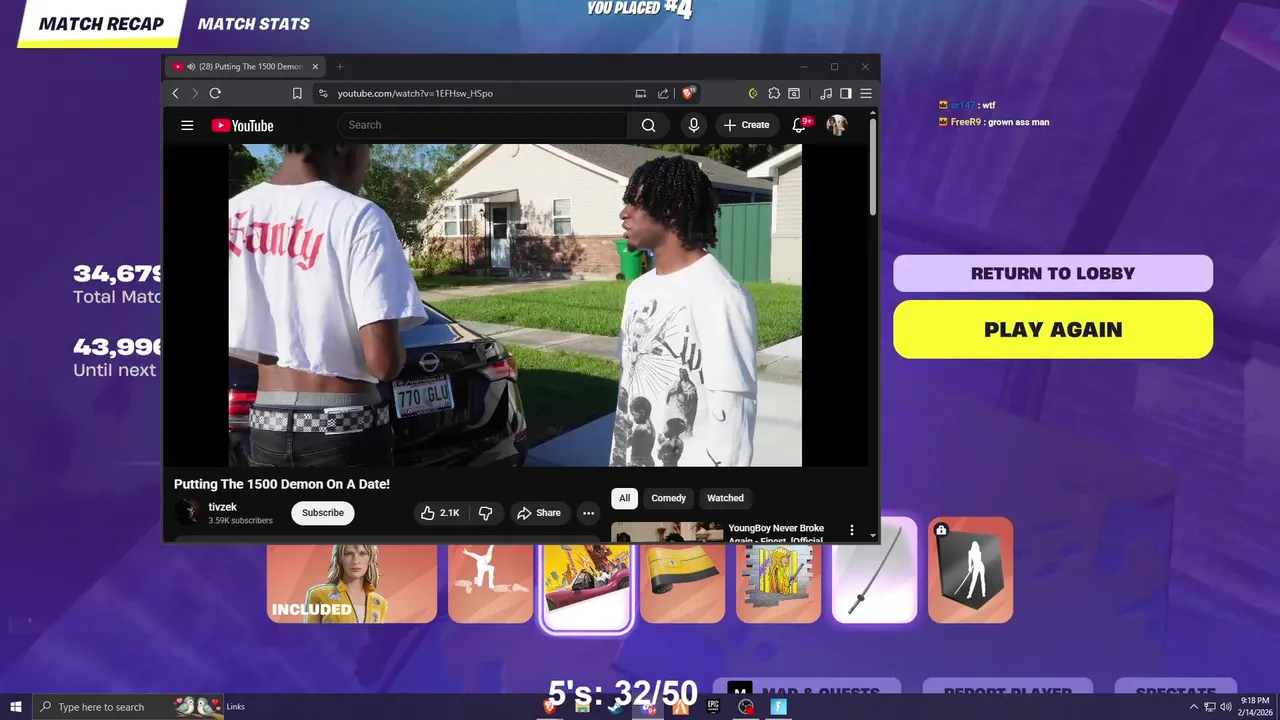1280x720 pixels.
Task: Reload the YouTube page
Action: pyautogui.click(x=215, y=93)
